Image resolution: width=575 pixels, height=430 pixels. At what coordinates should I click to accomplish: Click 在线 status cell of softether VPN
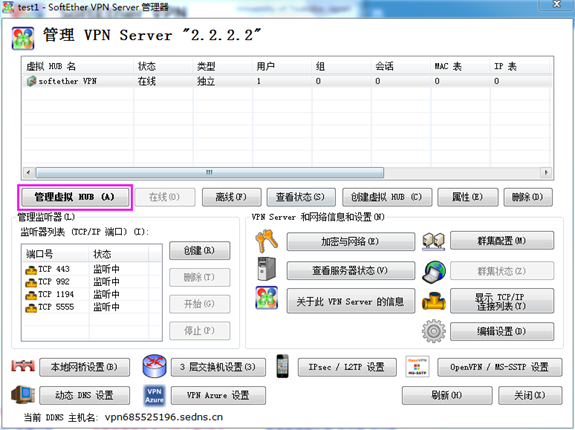tap(147, 81)
